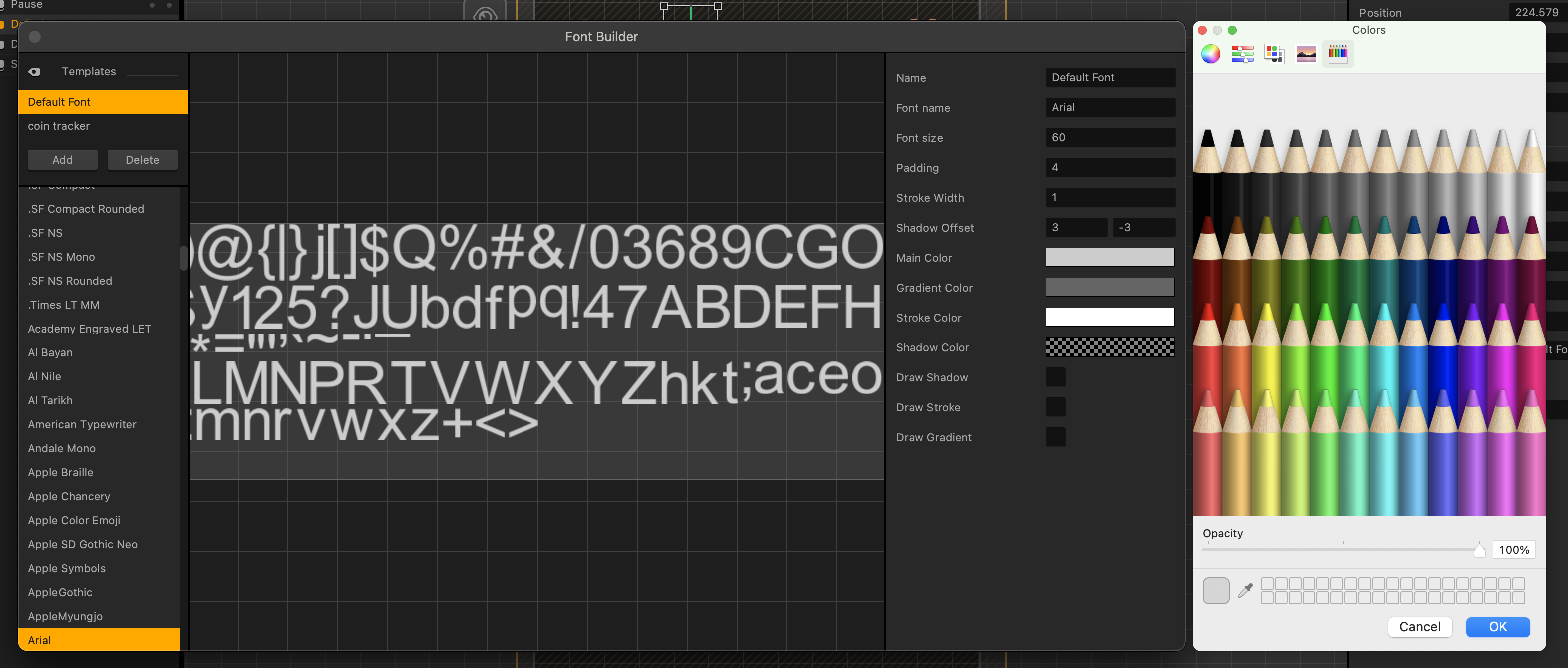Choose the Apple Symbols font
1568x668 pixels.
pyautogui.click(x=99, y=568)
